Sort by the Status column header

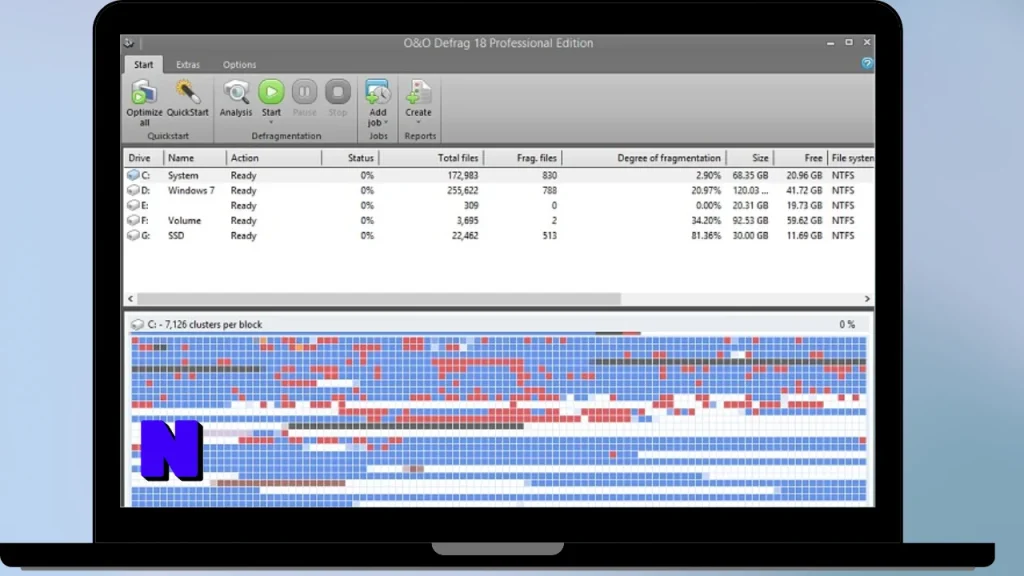[x=351, y=158]
